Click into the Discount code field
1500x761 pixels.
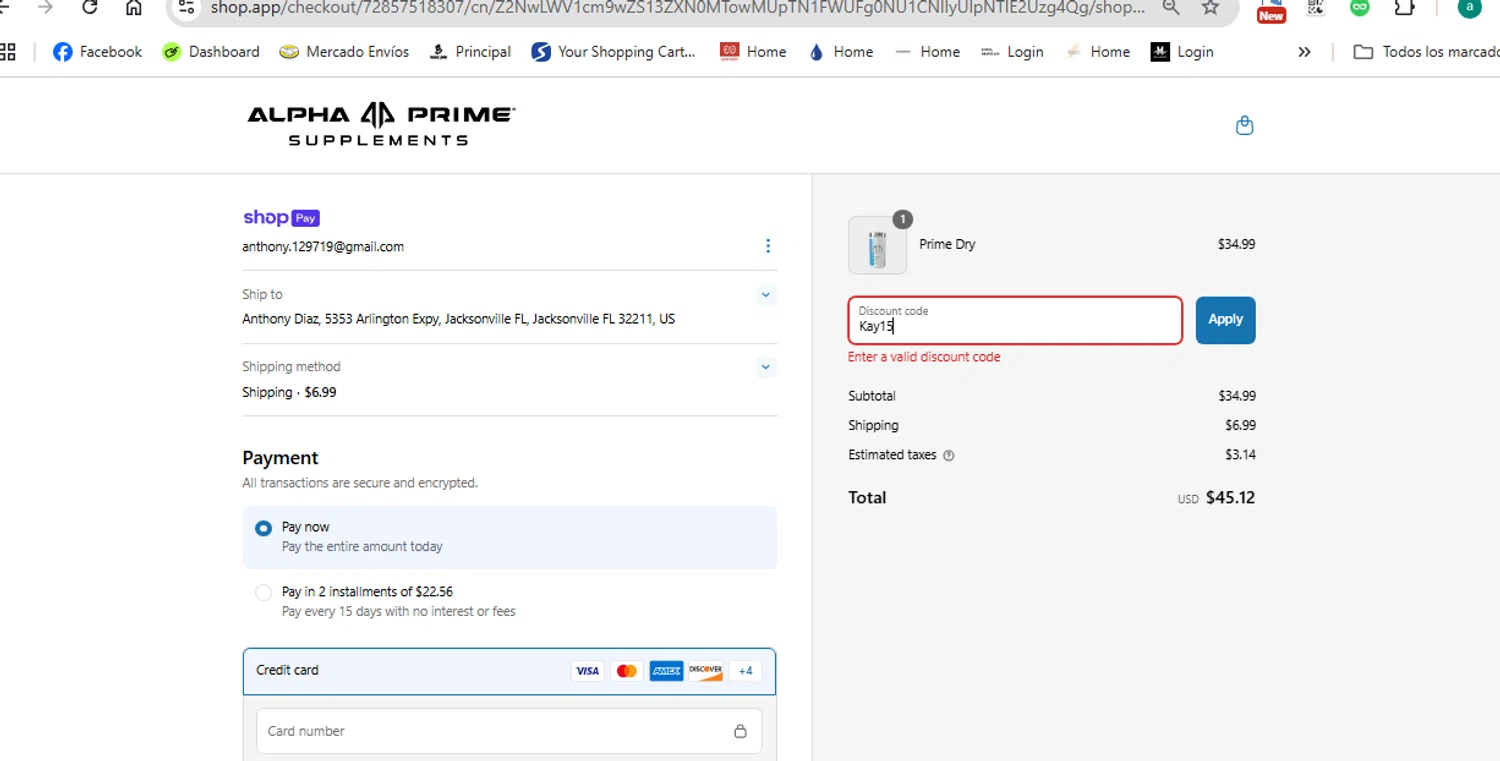(1015, 320)
